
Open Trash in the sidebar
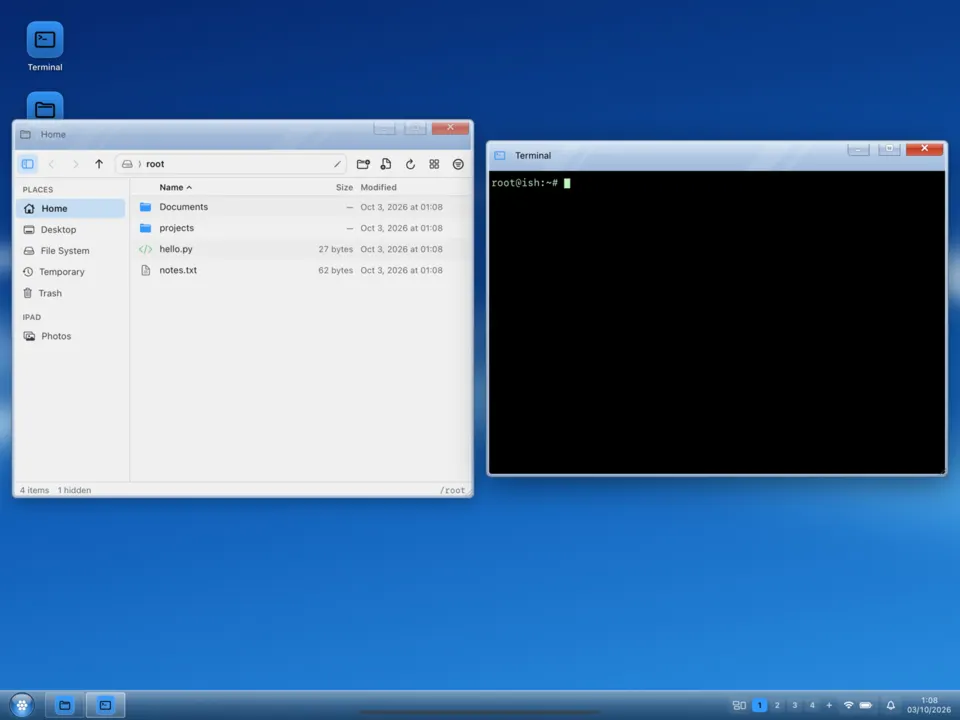point(70,293)
